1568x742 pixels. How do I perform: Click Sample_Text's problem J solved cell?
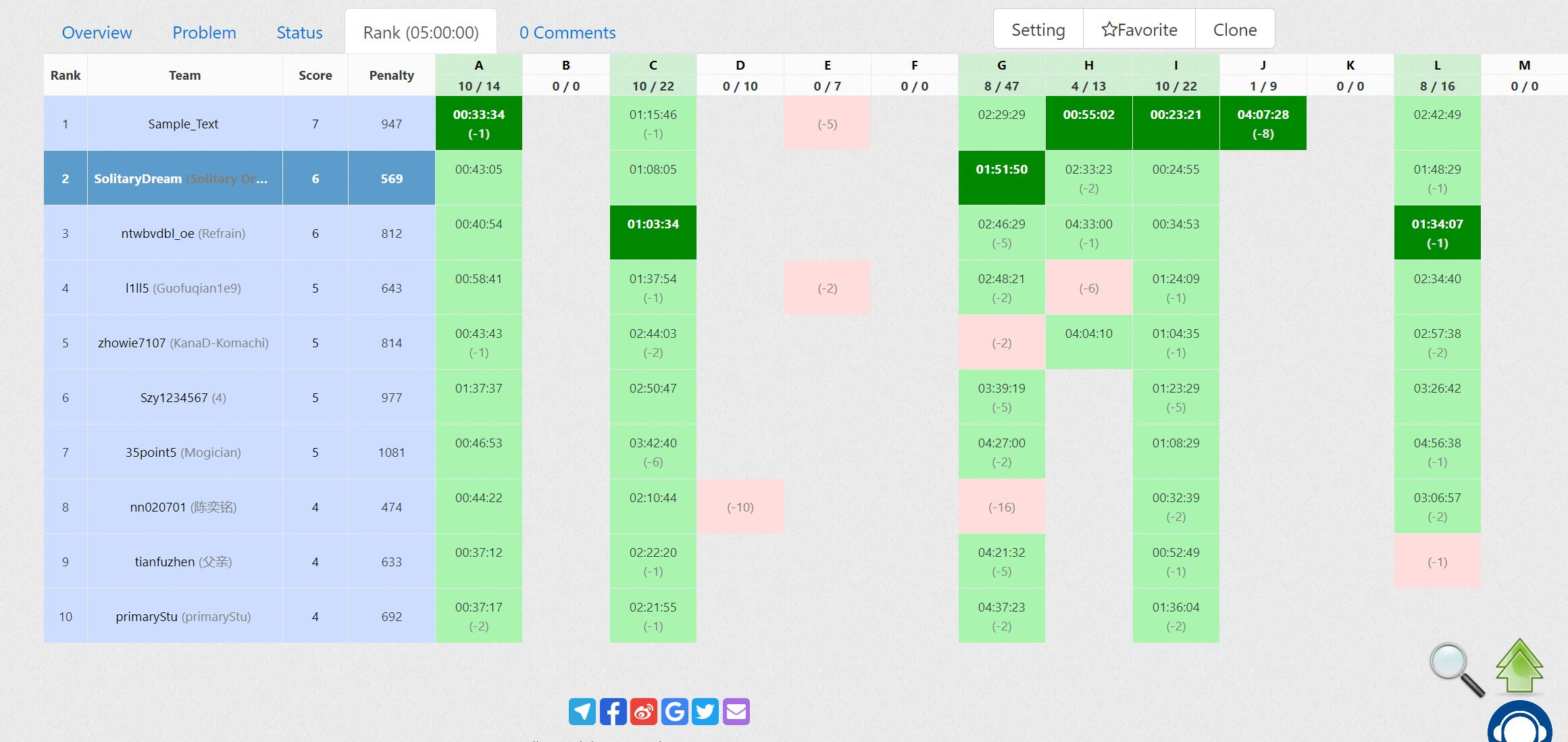[x=1263, y=124]
